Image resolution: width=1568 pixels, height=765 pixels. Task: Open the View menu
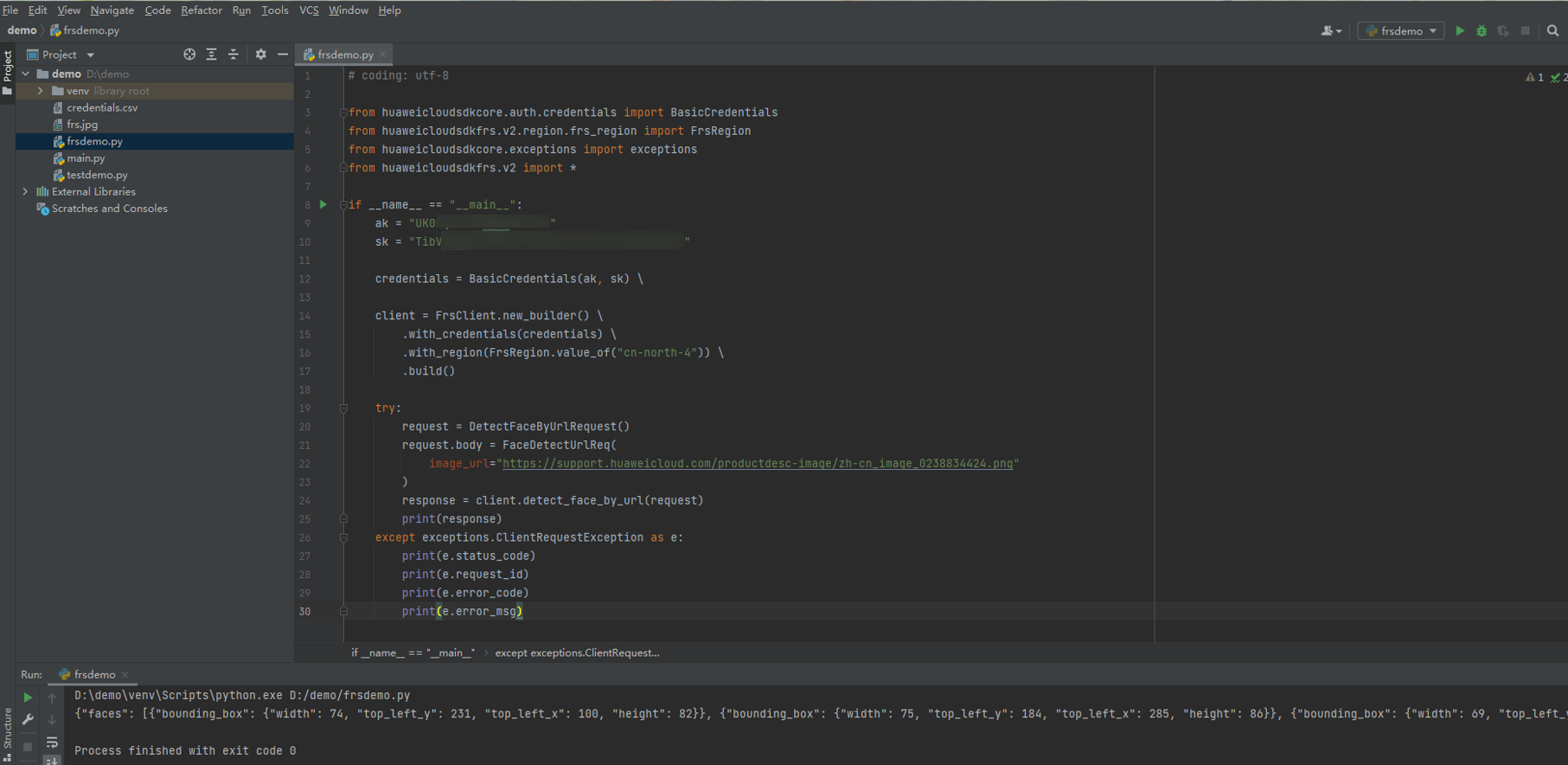point(69,10)
